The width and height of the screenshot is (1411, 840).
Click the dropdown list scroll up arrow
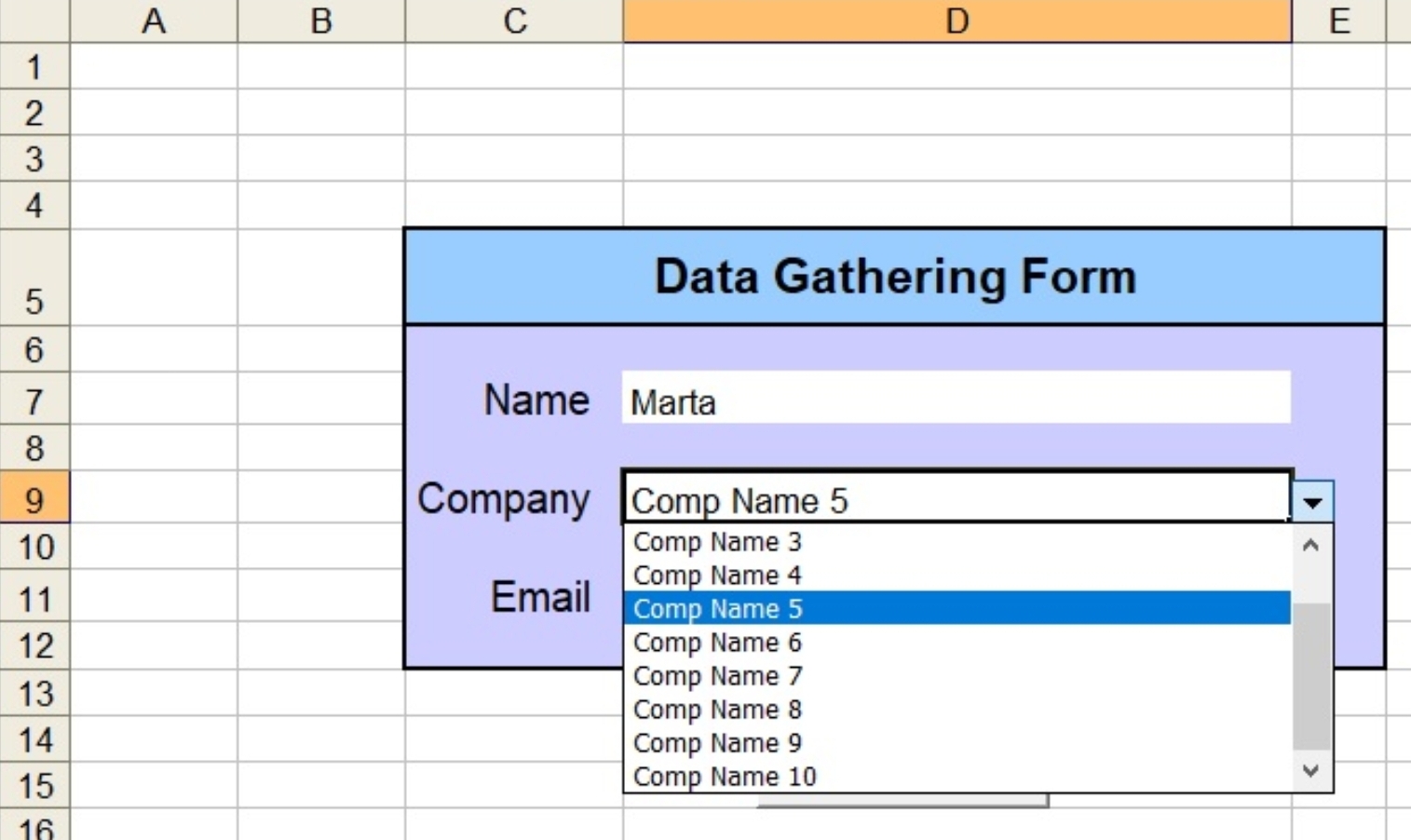1311,545
